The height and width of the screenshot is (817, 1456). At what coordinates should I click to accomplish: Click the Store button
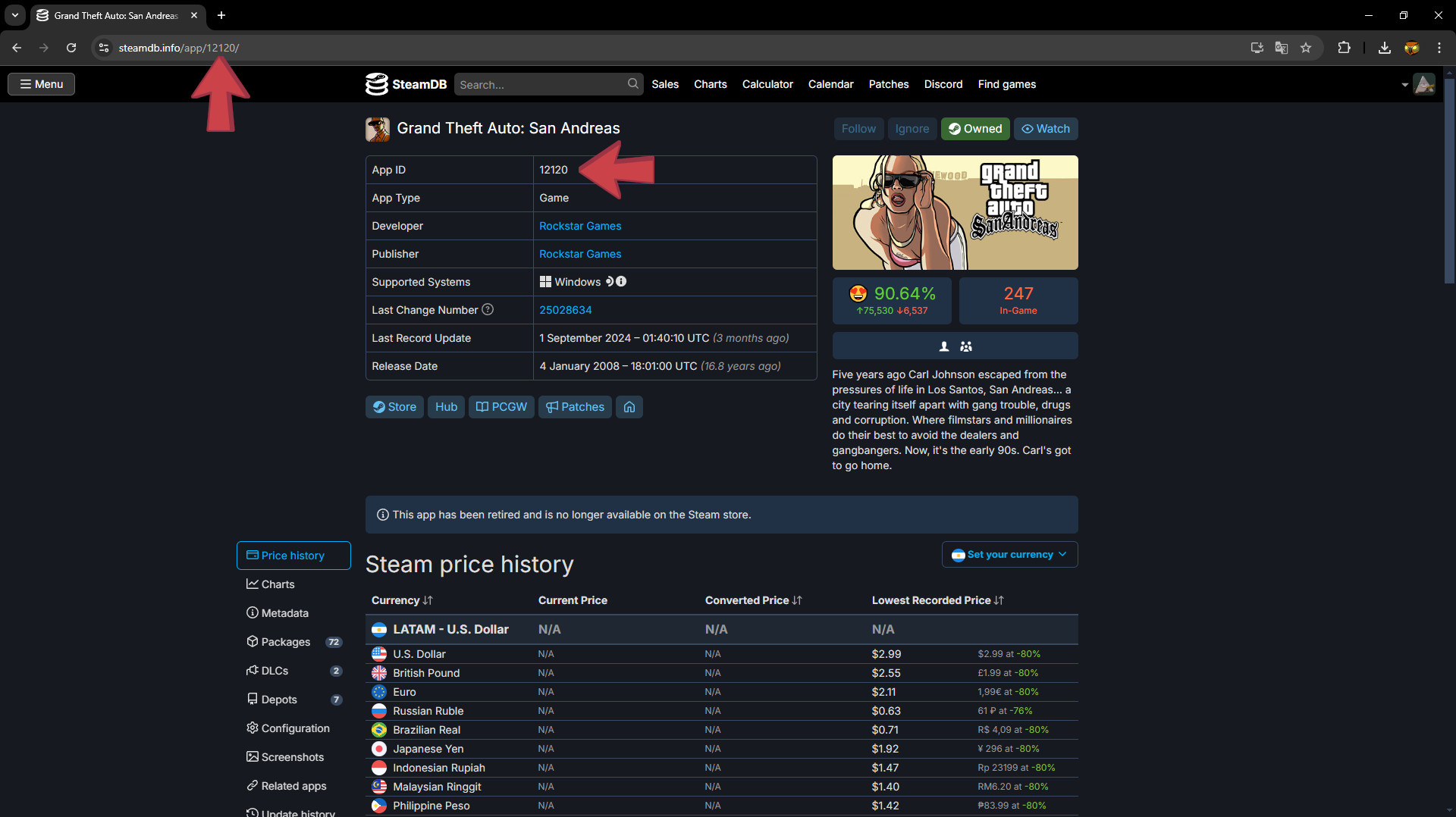click(x=394, y=407)
